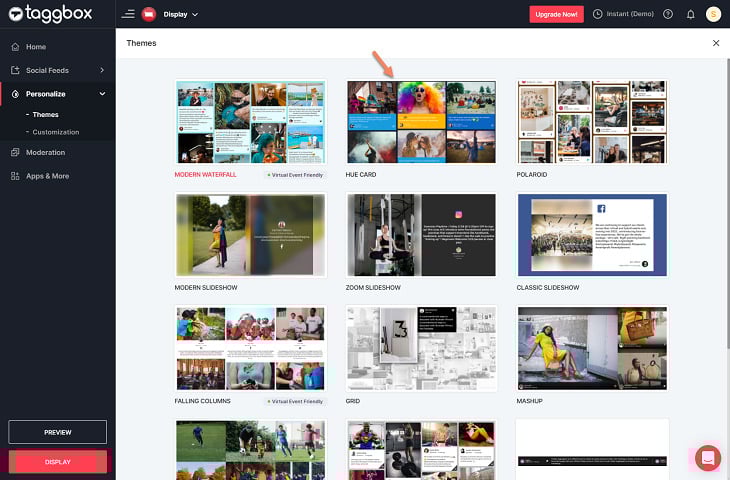Select Grid theme thumbnail
The image size is (730, 480).
tap(421, 348)
